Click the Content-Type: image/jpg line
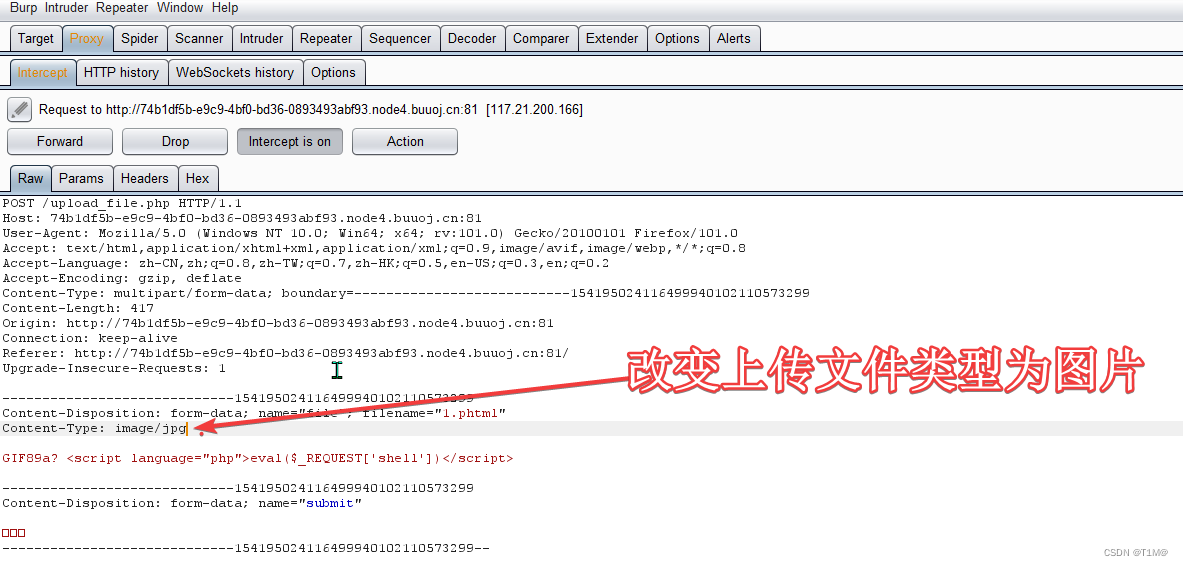 click(x=94, y=429)
